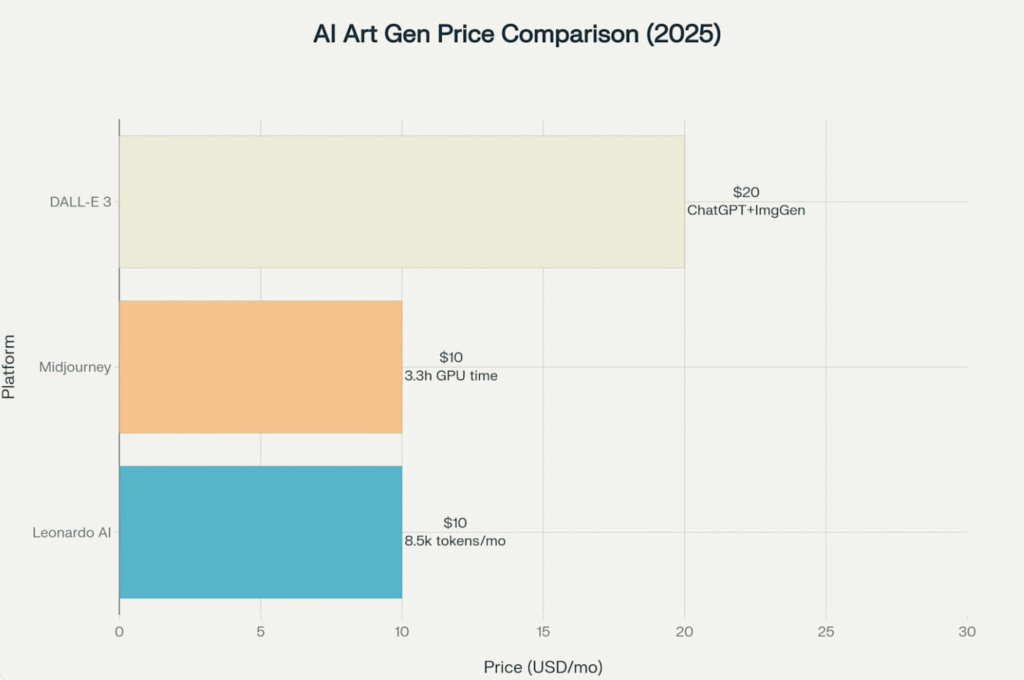
Task: Select the DALL-E 3 axis label
Action: (81, 202)
